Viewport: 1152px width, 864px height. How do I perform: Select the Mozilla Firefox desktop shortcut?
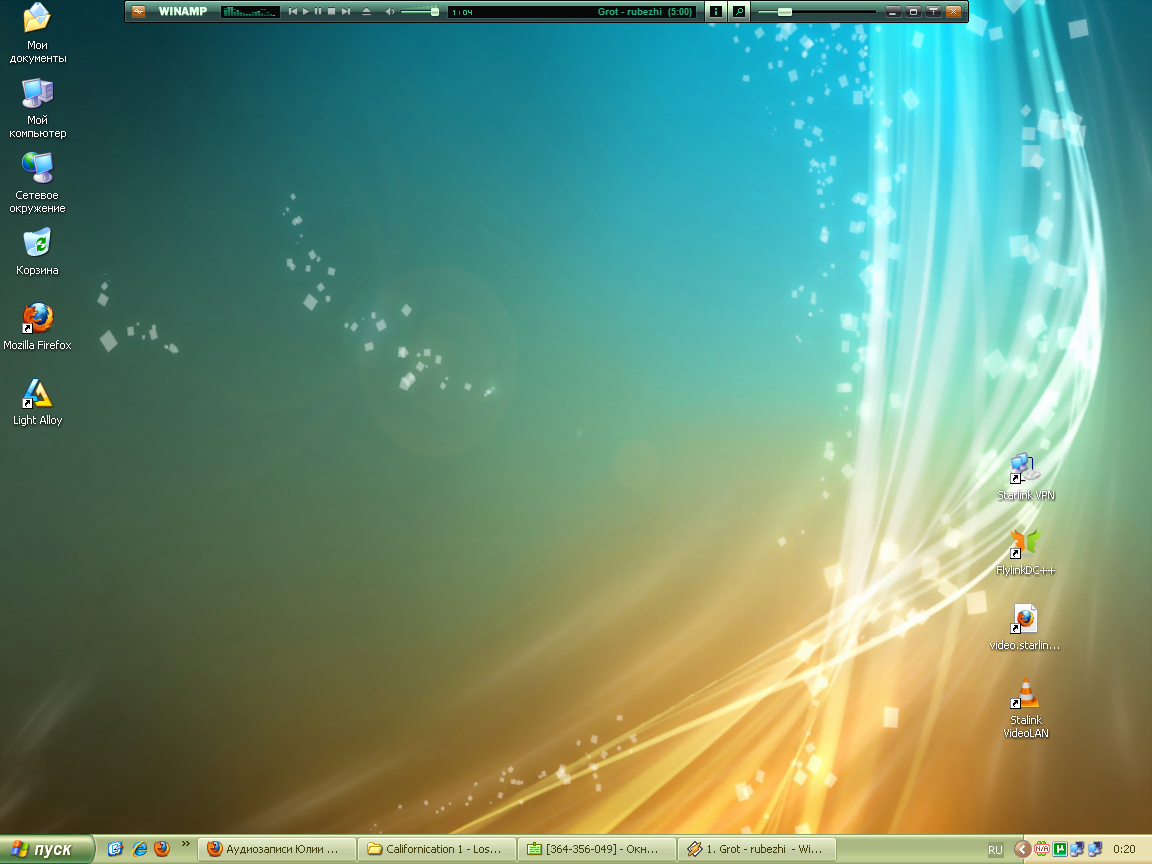tap(37, 327)
